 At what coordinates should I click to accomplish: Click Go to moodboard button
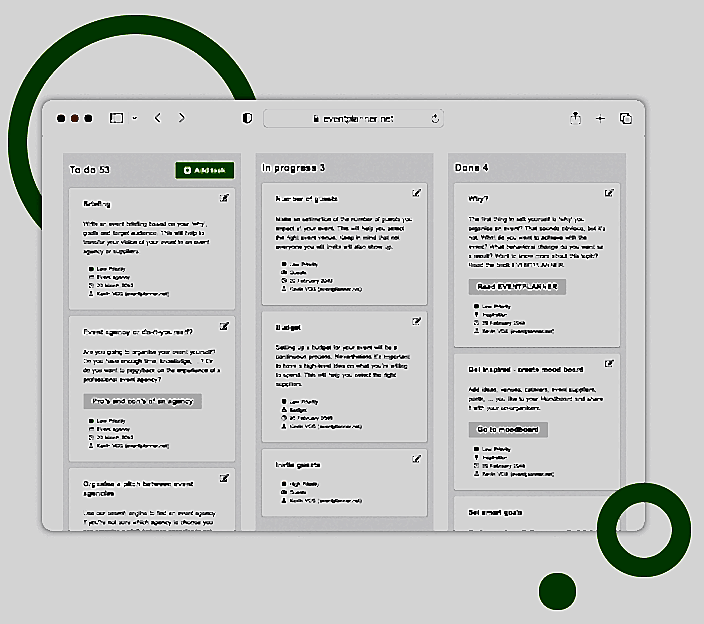(508, 430)
